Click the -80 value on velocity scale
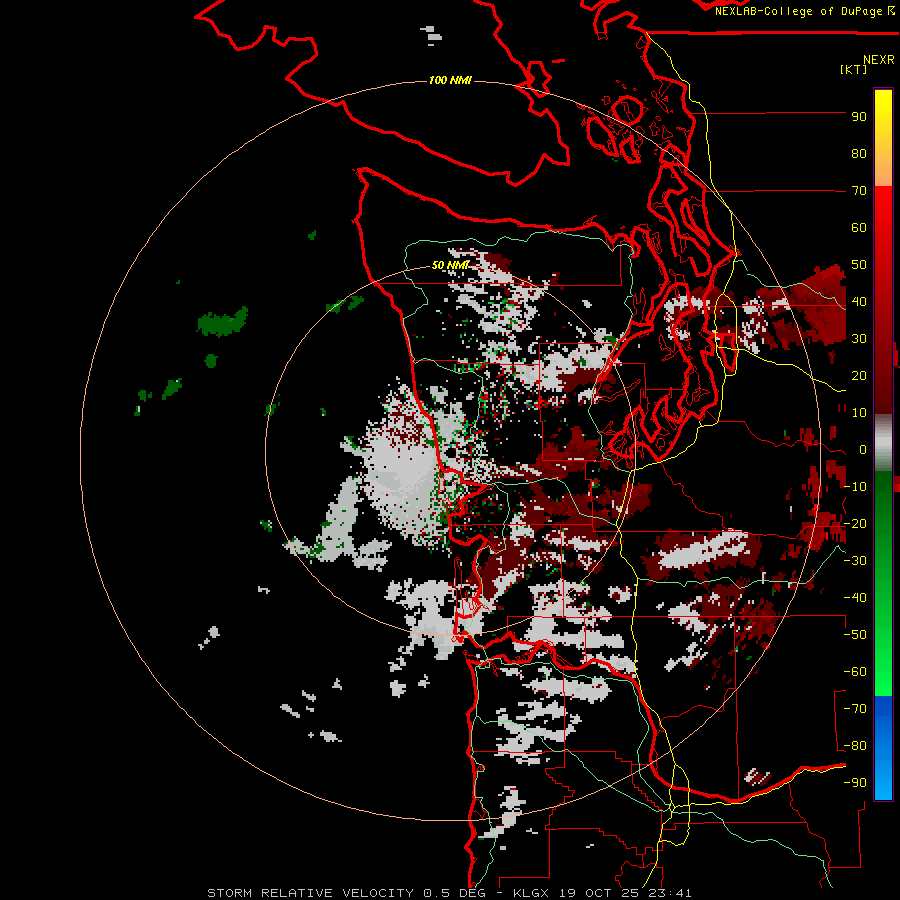Viewport: 900px width, 900px height. (x=855, y=746)
